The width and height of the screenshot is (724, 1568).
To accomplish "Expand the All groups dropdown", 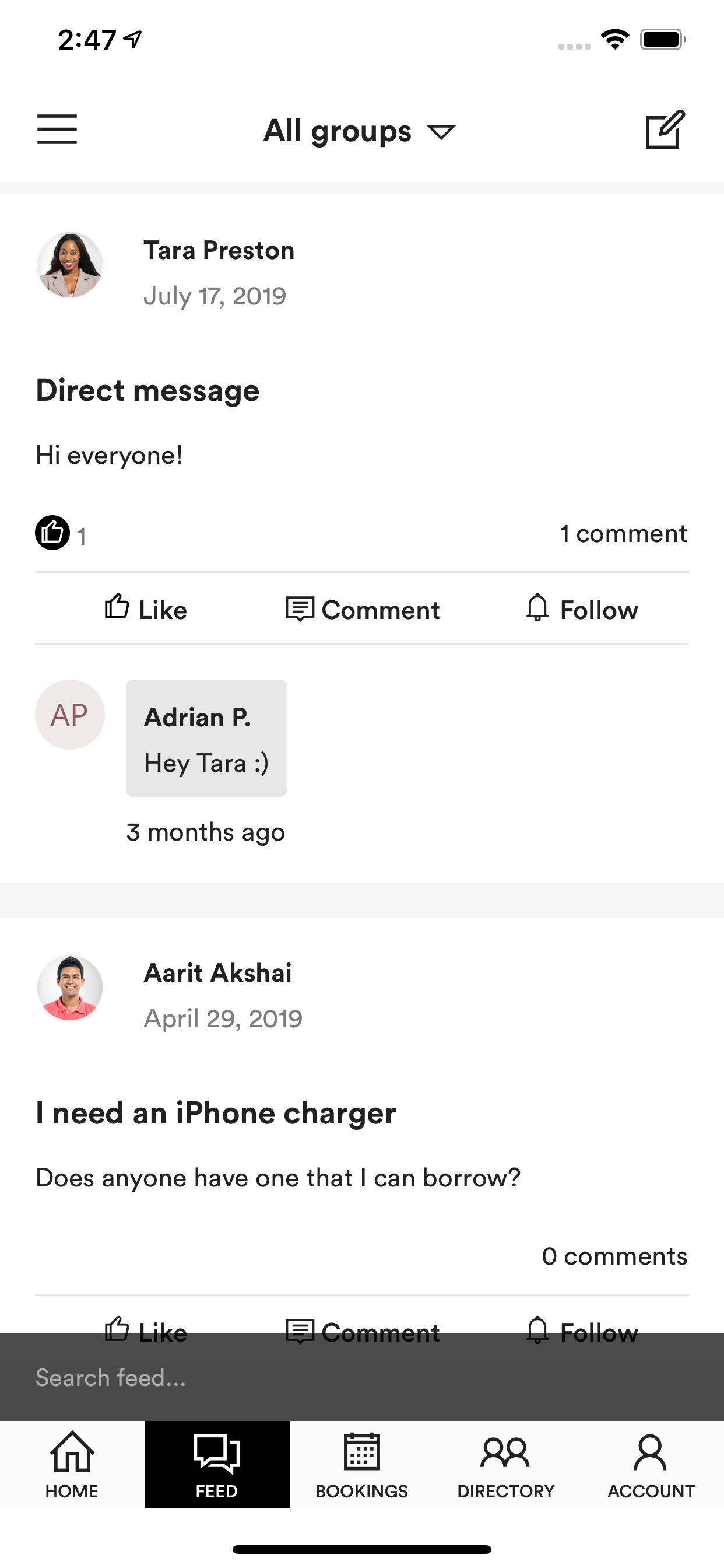I will click(360, 131).
